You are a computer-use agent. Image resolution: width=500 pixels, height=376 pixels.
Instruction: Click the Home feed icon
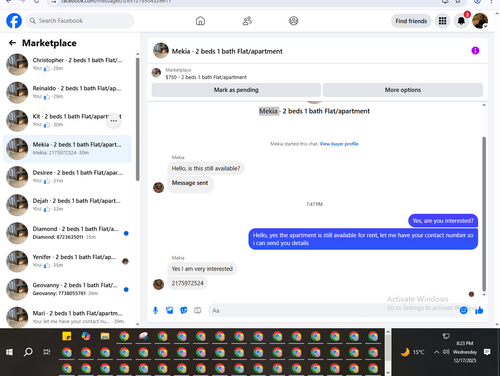(200, 21)
